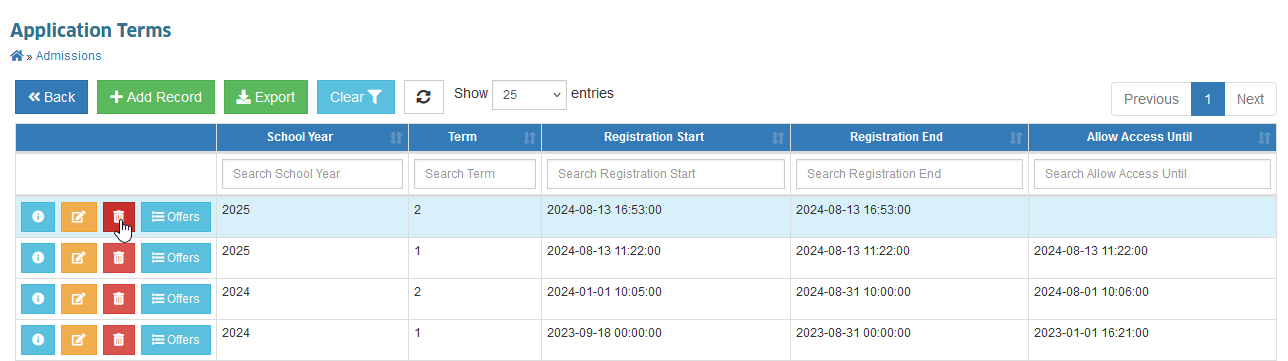Focus the Search Term field

pyautogui.click(x=475, y=174)
